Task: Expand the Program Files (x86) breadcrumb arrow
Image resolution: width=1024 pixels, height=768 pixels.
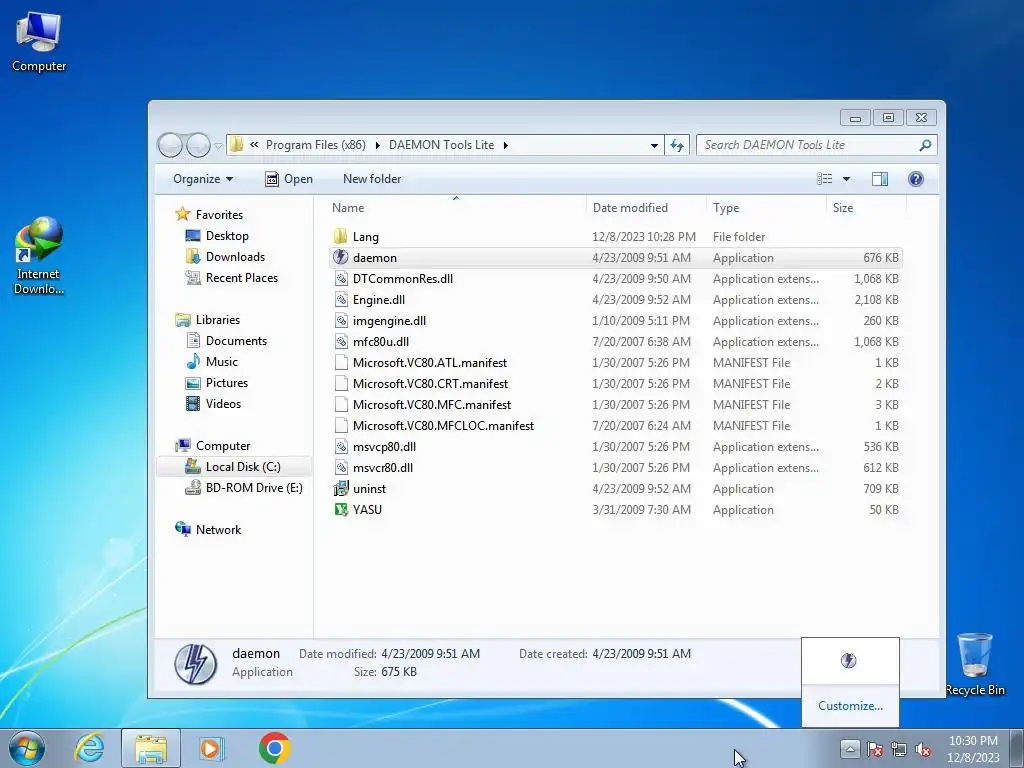Action: coord(377,145)
